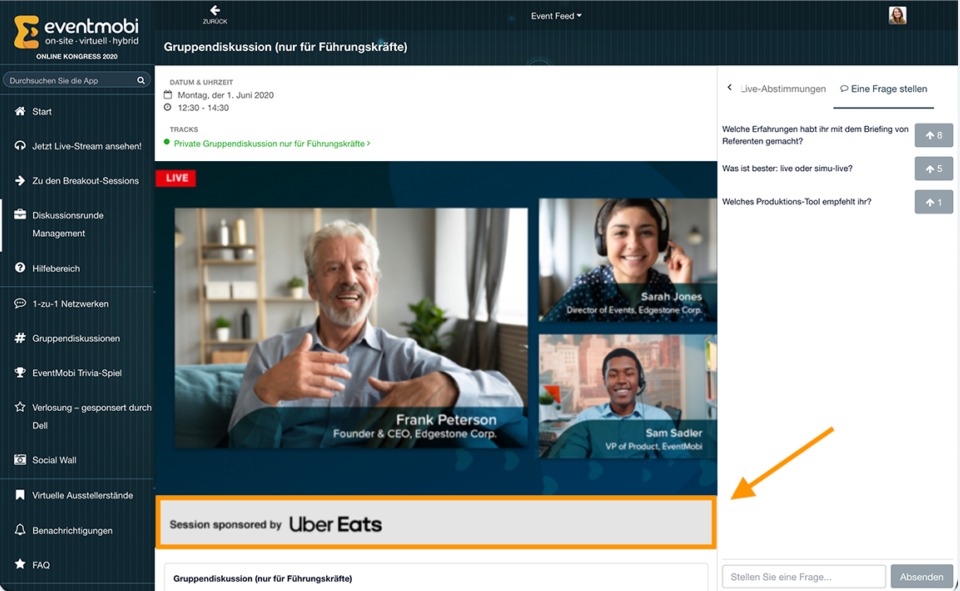Click the Verlosung star outline icon

(x=20, y=407)
